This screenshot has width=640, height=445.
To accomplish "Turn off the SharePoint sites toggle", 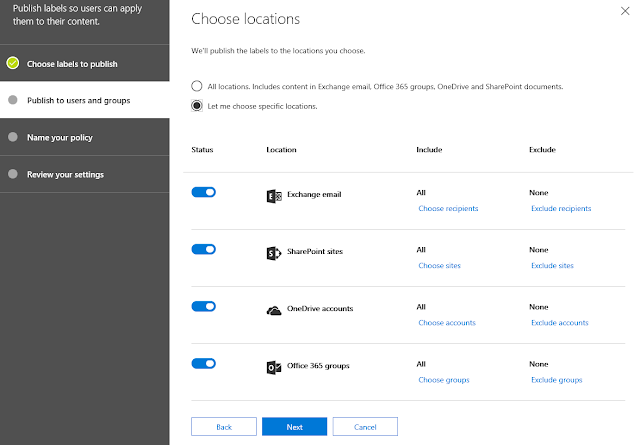I will tap(203, 249).
